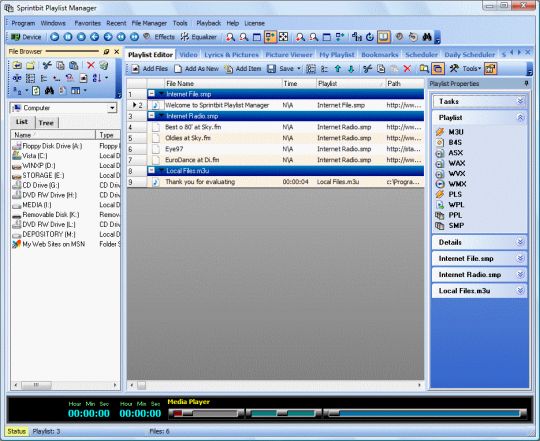The width and height of the screenshot is (540, 441).
Task: Expand Internet Radio.smp section in properties panel
Action: 520,275
